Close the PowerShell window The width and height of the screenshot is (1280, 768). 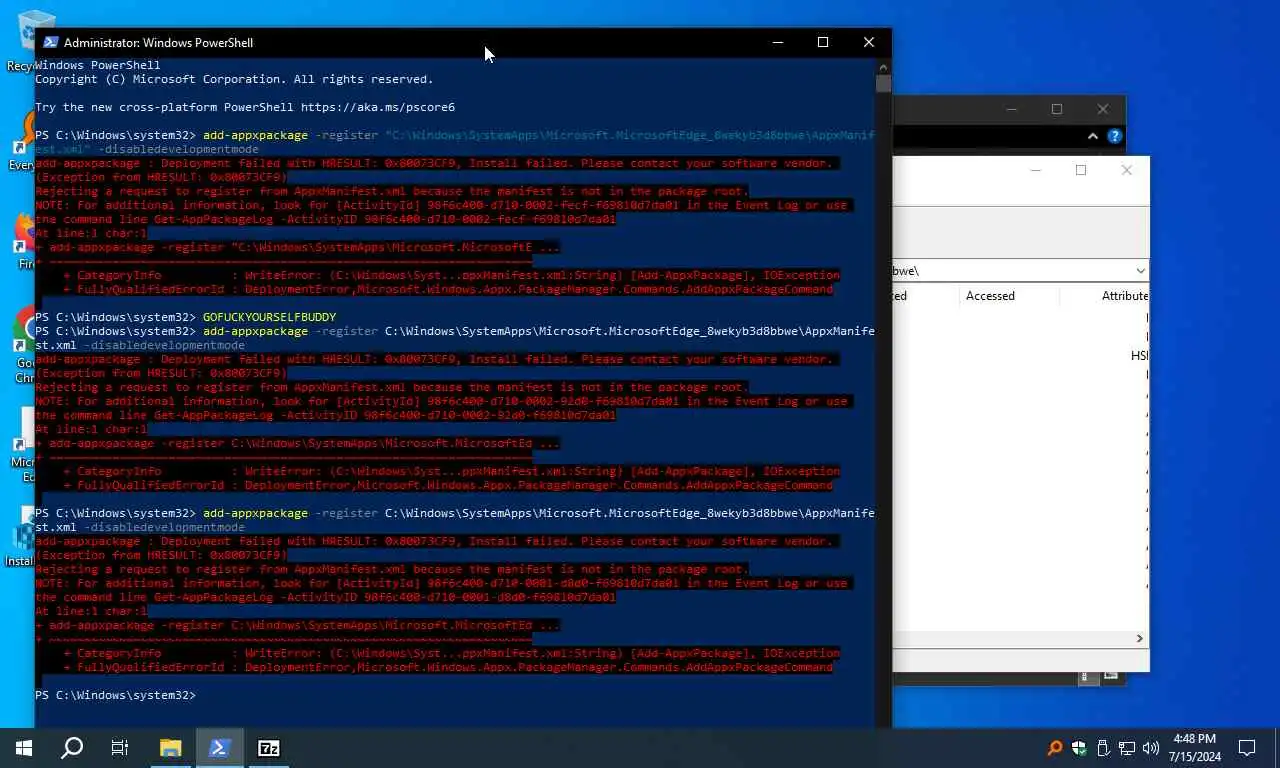[x=869, y=42]
